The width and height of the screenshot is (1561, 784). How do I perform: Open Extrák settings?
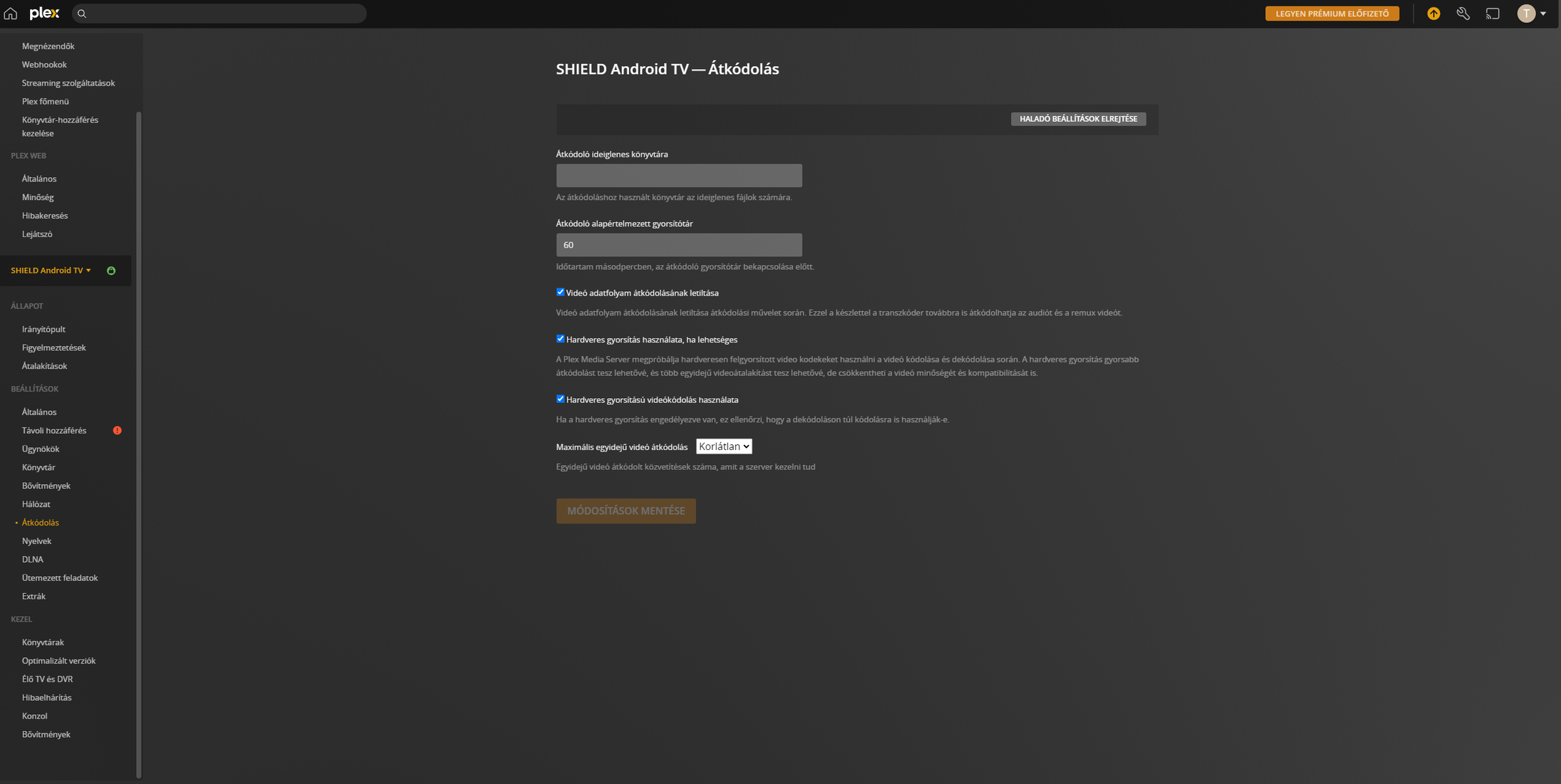33,597
